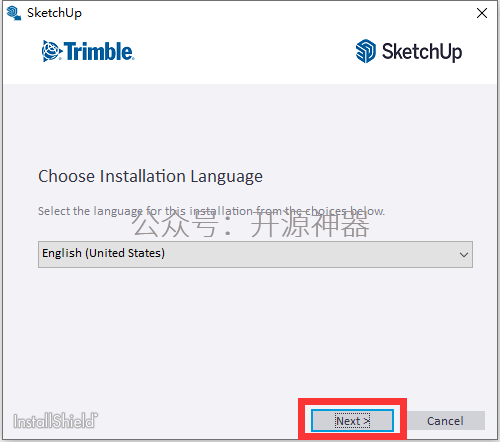Screen dimensions: 500x442
Task: Click the InstallShield logo
Action: (56, 421)
